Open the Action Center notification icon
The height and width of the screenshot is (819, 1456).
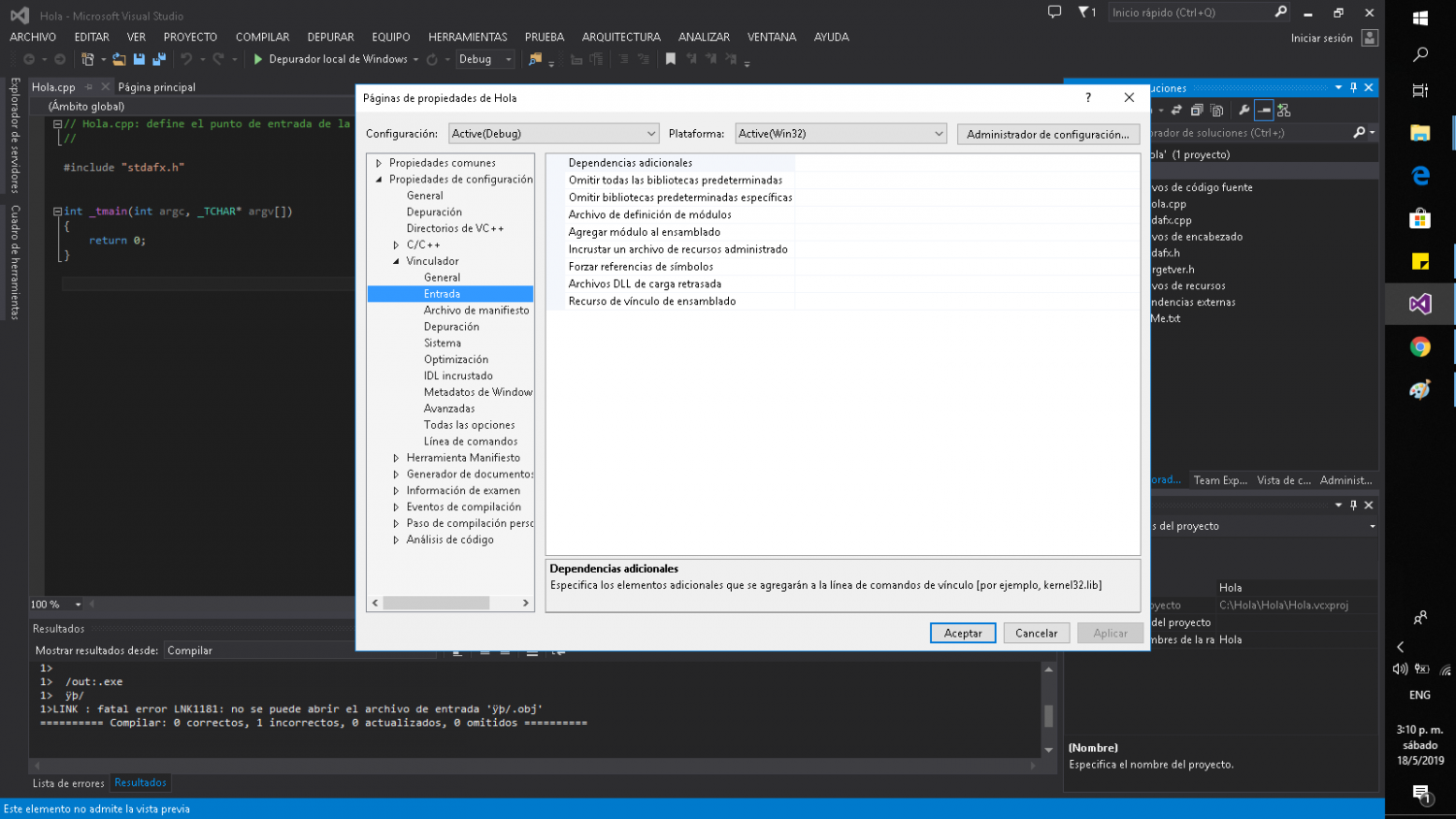point(1421,794)
